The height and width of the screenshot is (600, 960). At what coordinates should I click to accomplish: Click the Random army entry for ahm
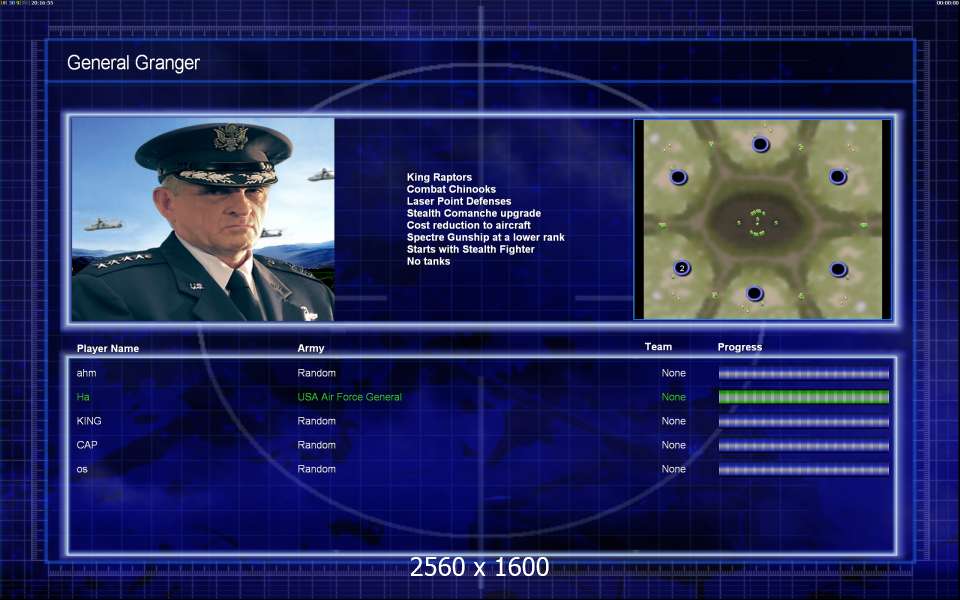pyautogui.click(x=317, y=373)
